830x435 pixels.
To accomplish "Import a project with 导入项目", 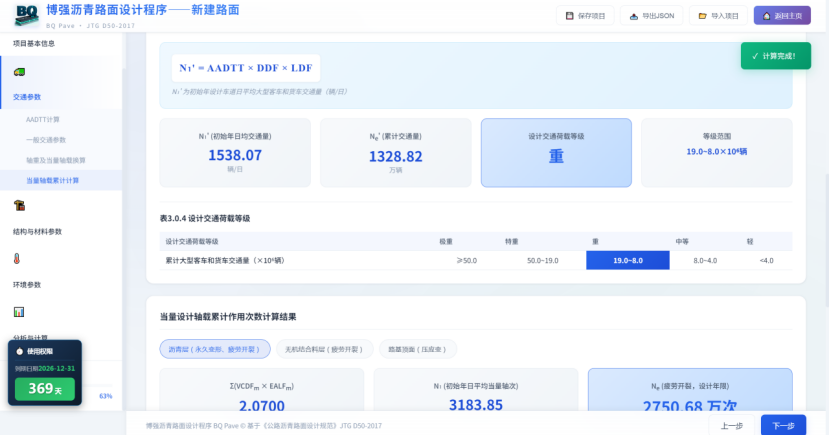I will (x=718, y=16).
